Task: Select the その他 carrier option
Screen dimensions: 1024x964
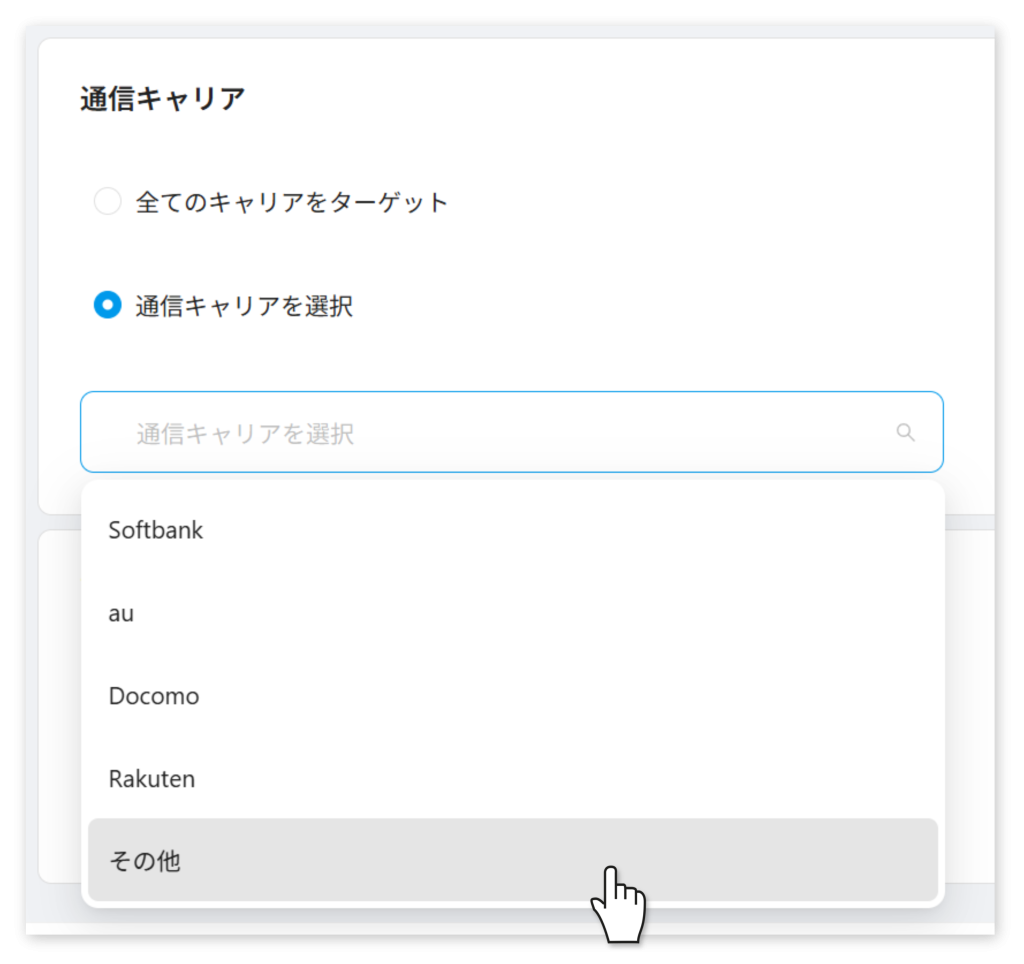Action: [x=145, y=861]
